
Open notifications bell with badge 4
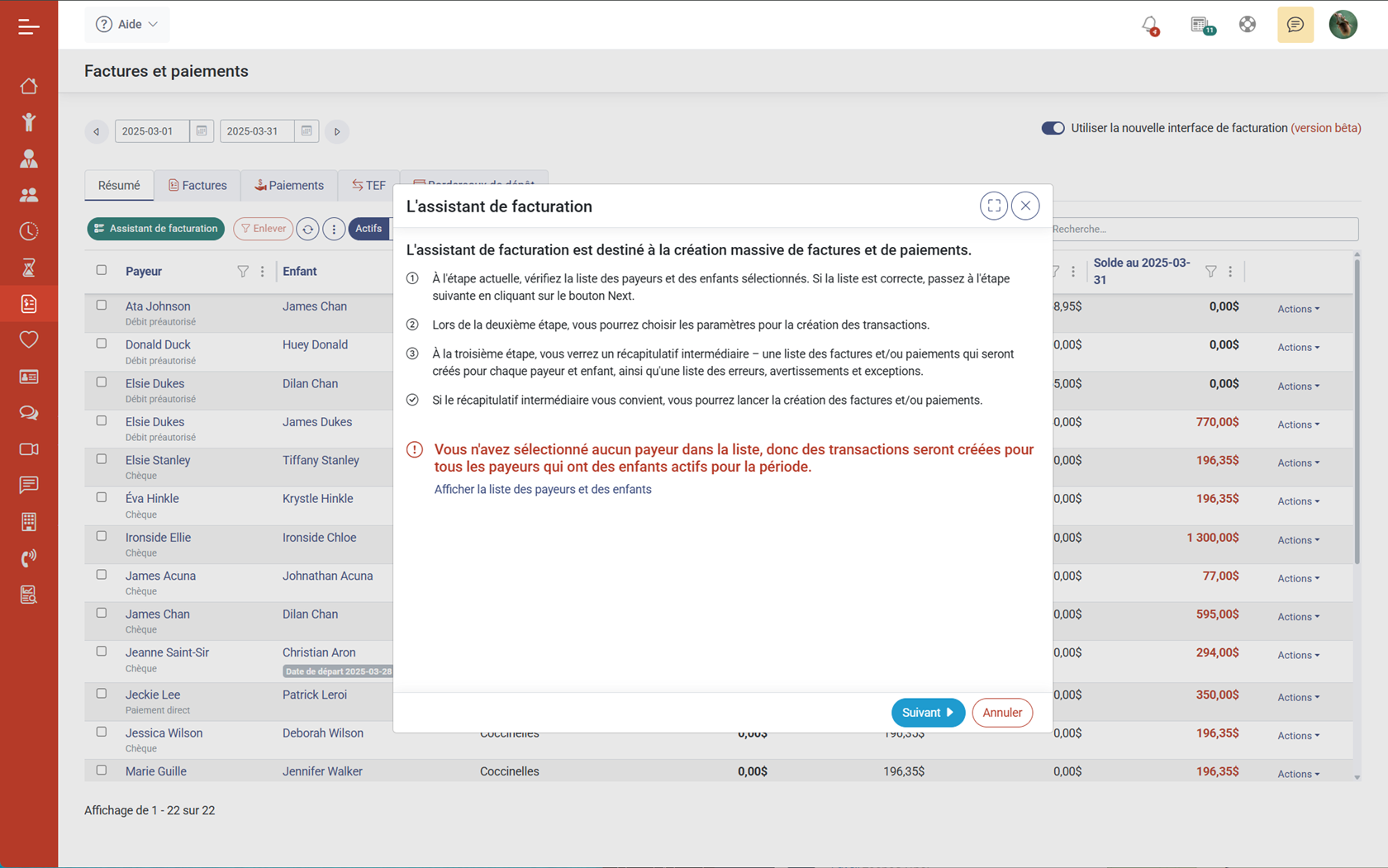tap(1149, 25)
